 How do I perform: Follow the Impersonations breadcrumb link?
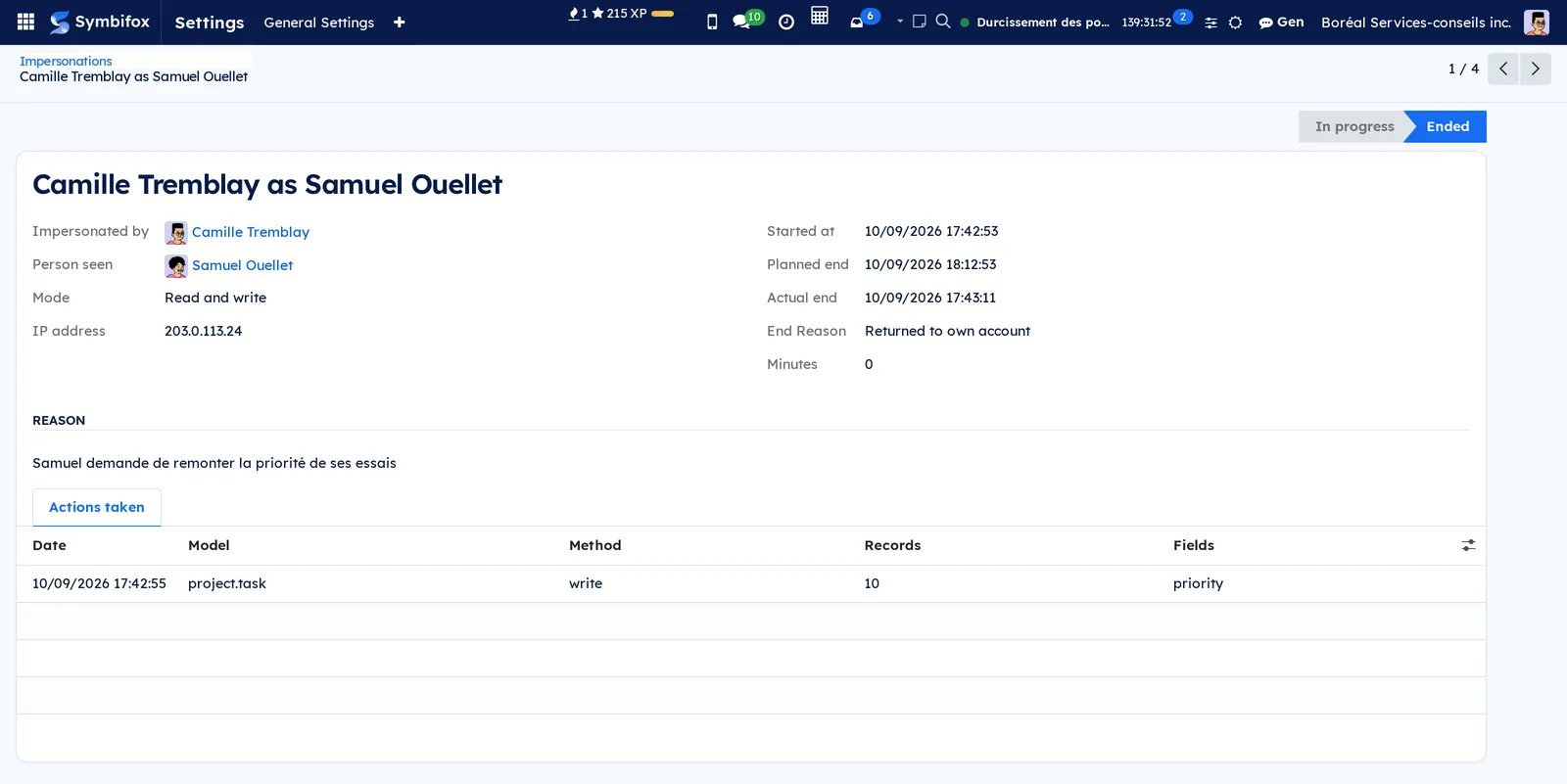66,61
